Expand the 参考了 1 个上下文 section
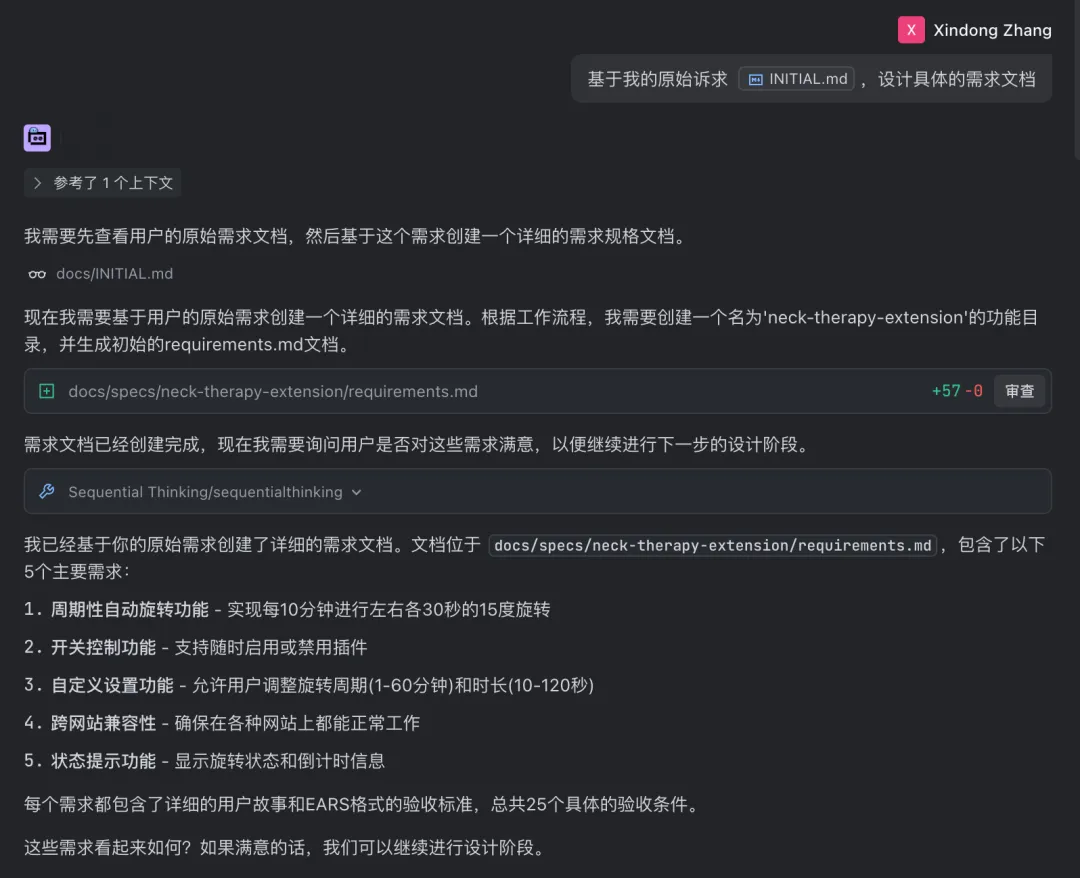This screenshot has width=1080, height=878. coord(103,182)
